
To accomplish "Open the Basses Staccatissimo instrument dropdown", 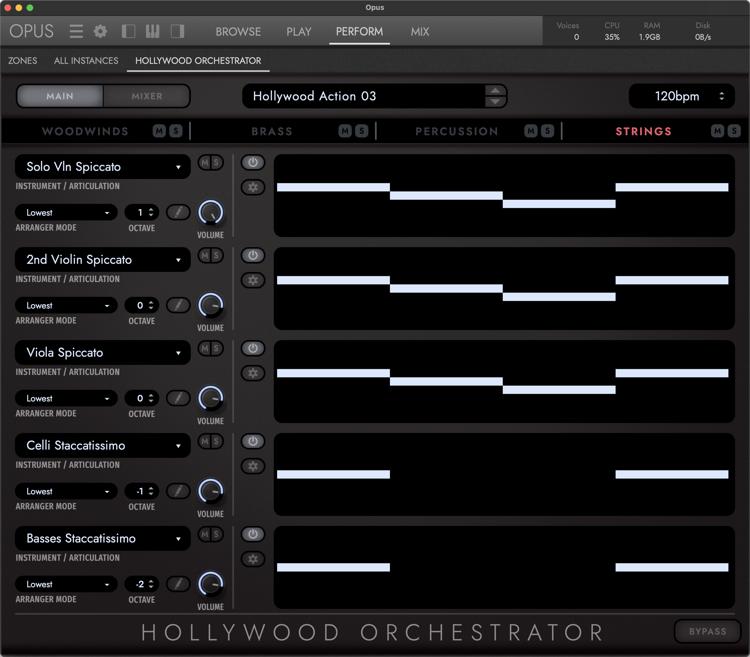I will tap(102, 538).
